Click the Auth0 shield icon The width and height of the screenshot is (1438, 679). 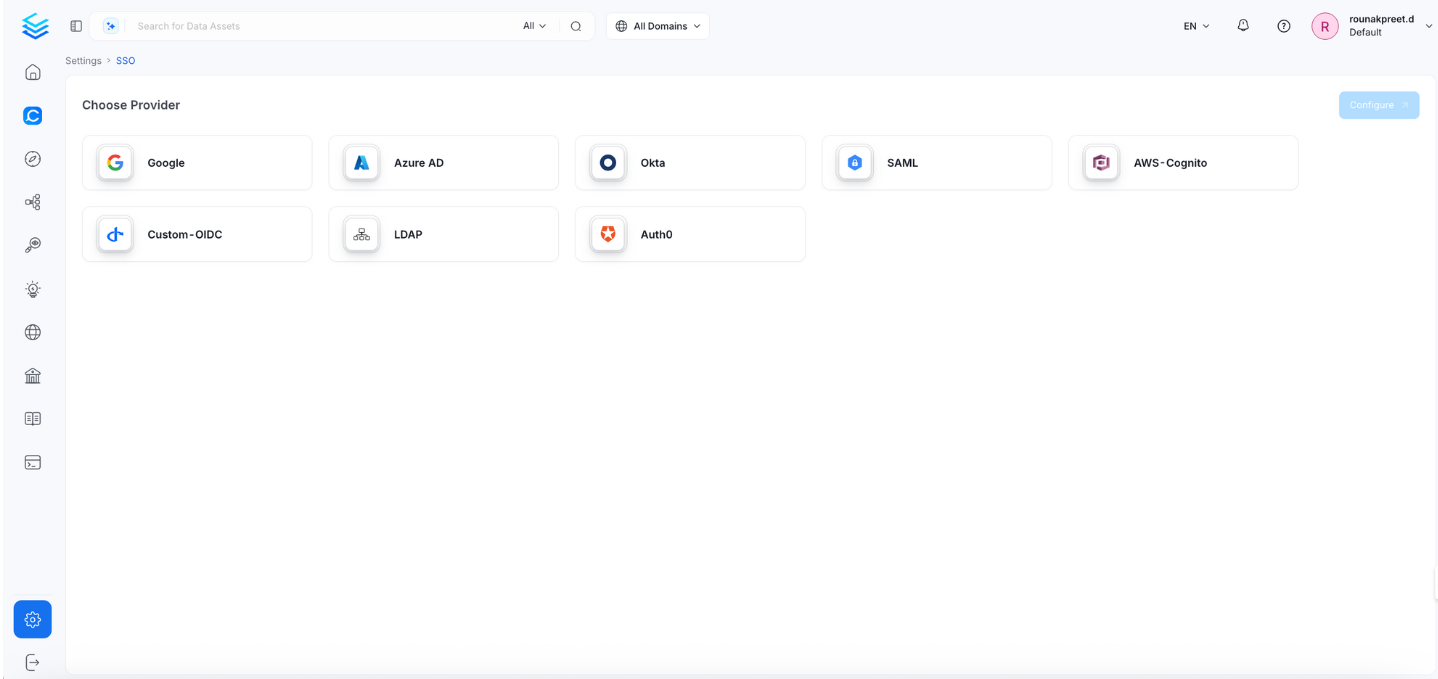pos(608,235)
